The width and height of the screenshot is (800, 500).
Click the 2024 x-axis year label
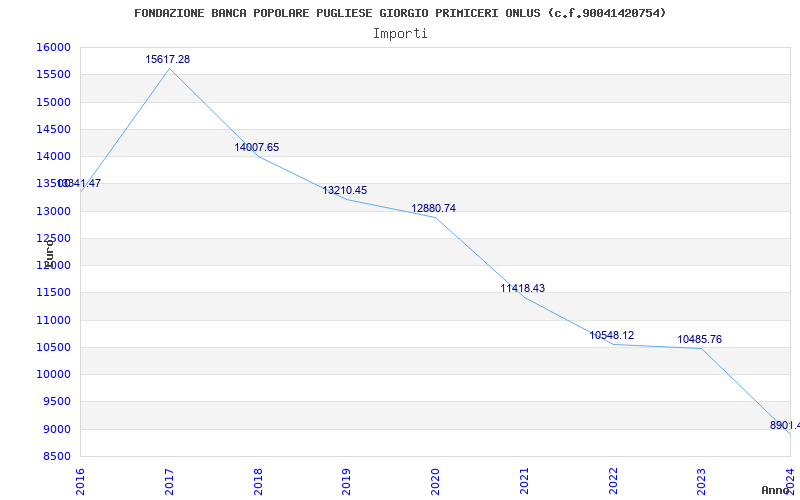pyautogui.click(x=790, y=481)
